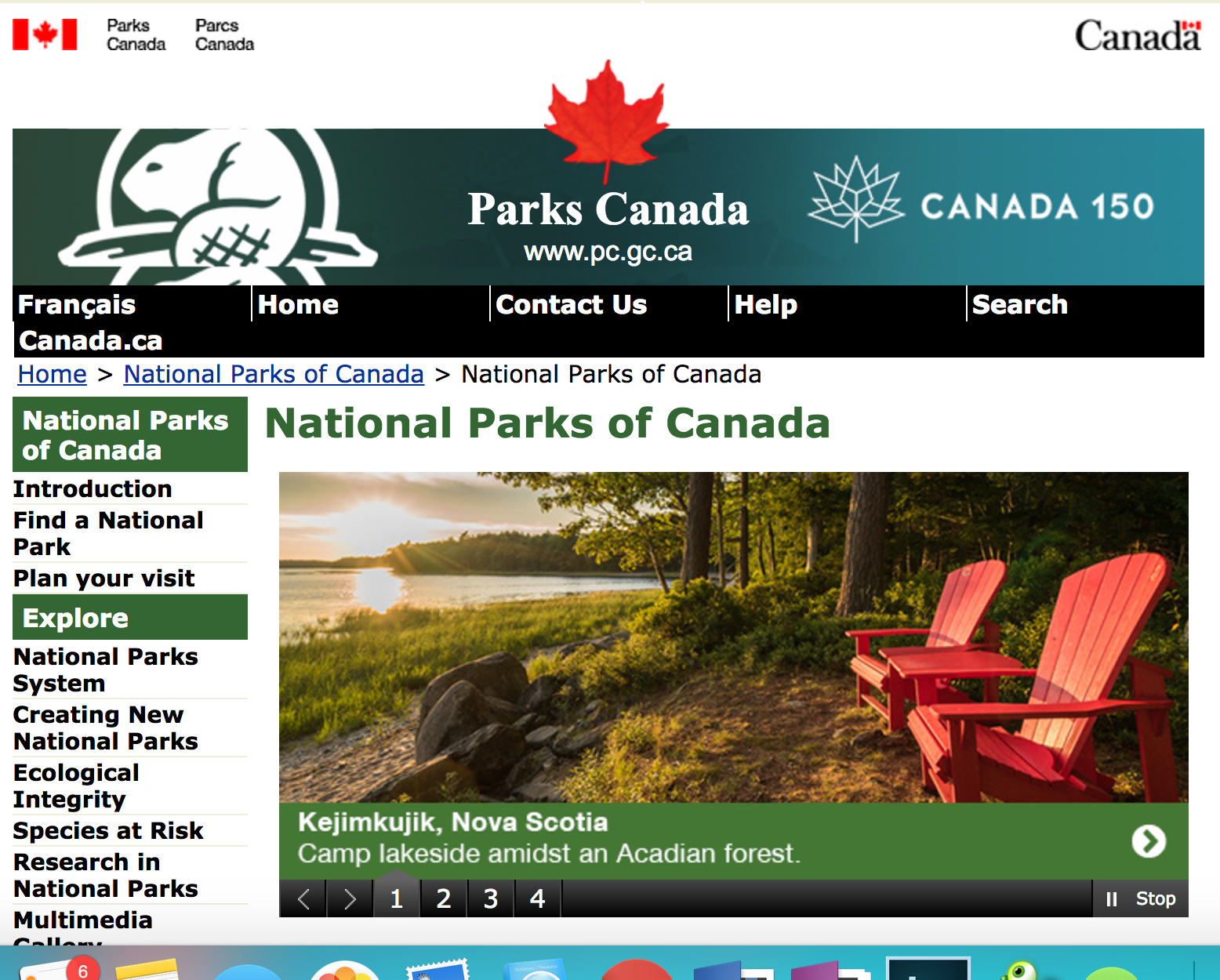This screenshot has height=980, width=1220.
Task: Open Kejimkujik slide via circled arrow icon
Action: pos(1148,841)
